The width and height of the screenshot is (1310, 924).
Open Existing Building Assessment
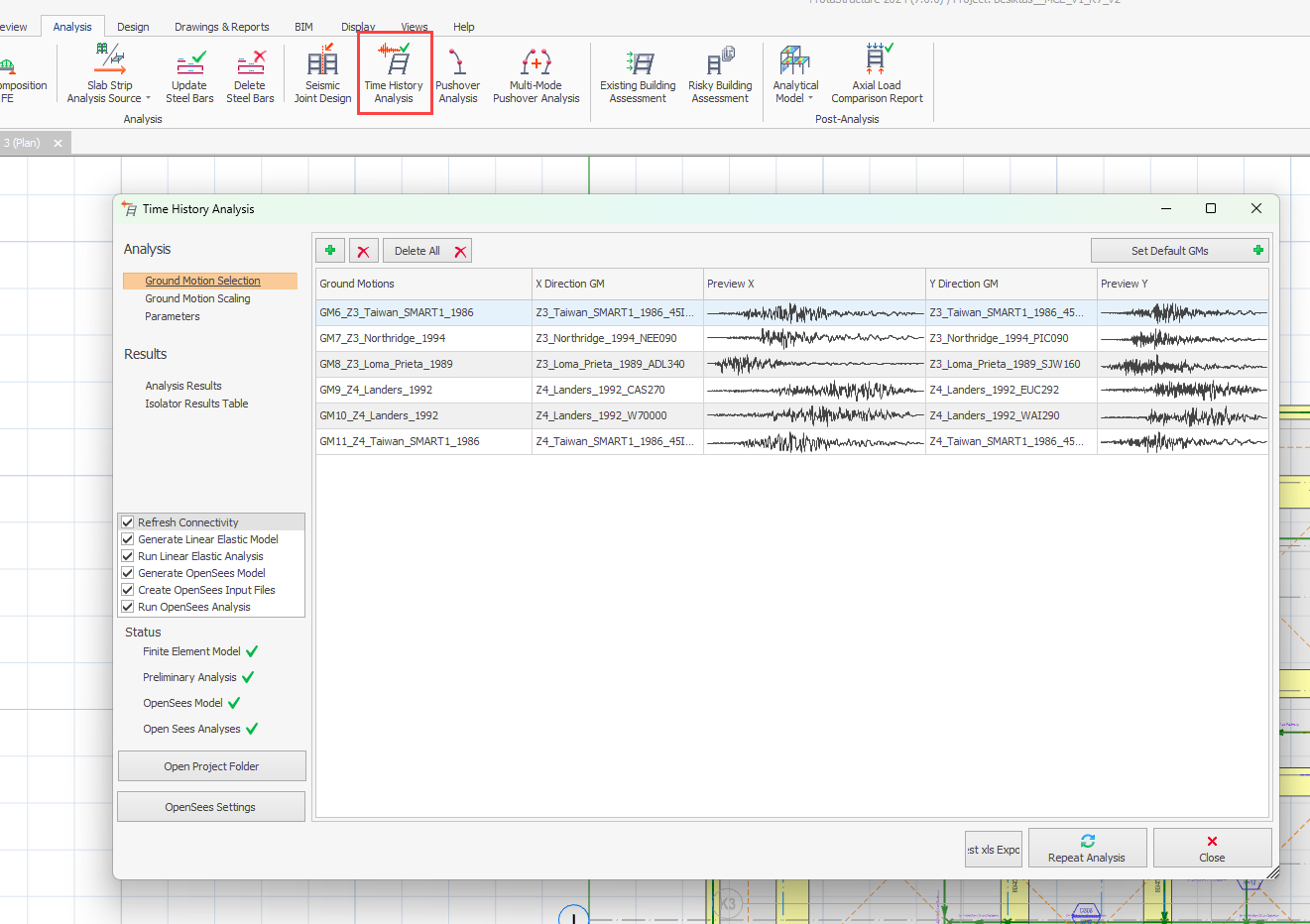click(638, 74)
